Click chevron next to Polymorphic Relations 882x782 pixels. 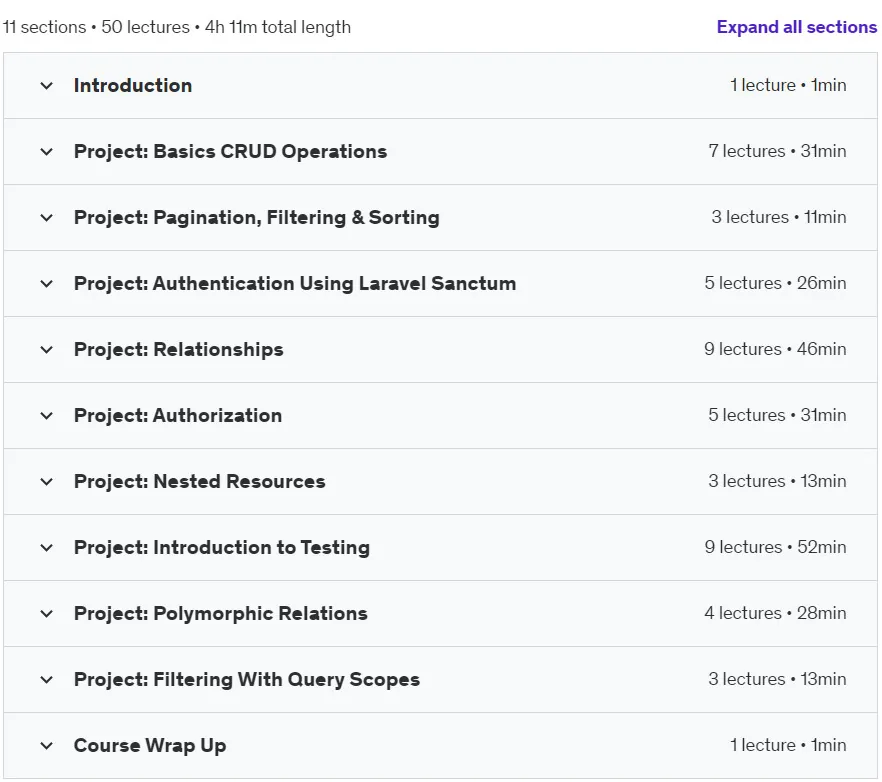tap(47, 614)
